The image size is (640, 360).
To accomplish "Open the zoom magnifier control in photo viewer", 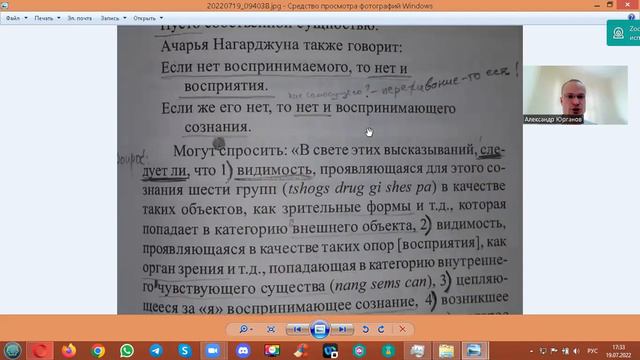I will pyautogui.click(x=246, y=329).
